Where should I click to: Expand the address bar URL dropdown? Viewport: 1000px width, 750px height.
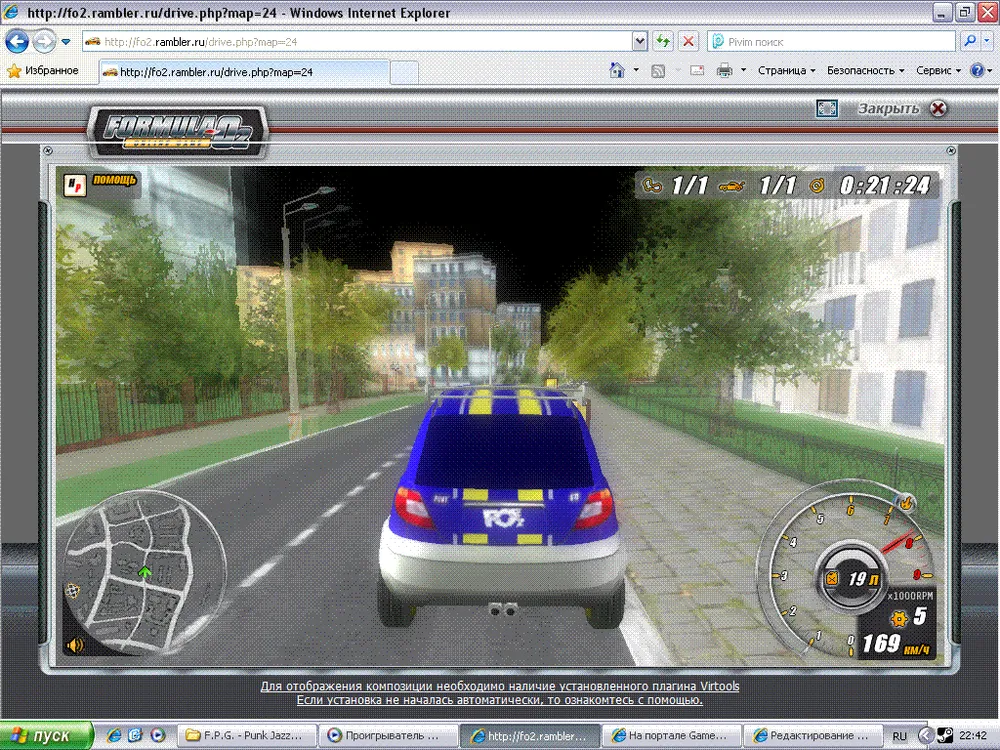click(640, 42)
